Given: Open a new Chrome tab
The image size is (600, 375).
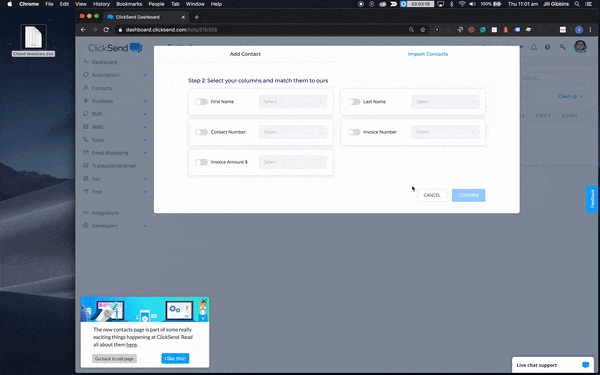Looking at the screenshot, I should 197,17.
